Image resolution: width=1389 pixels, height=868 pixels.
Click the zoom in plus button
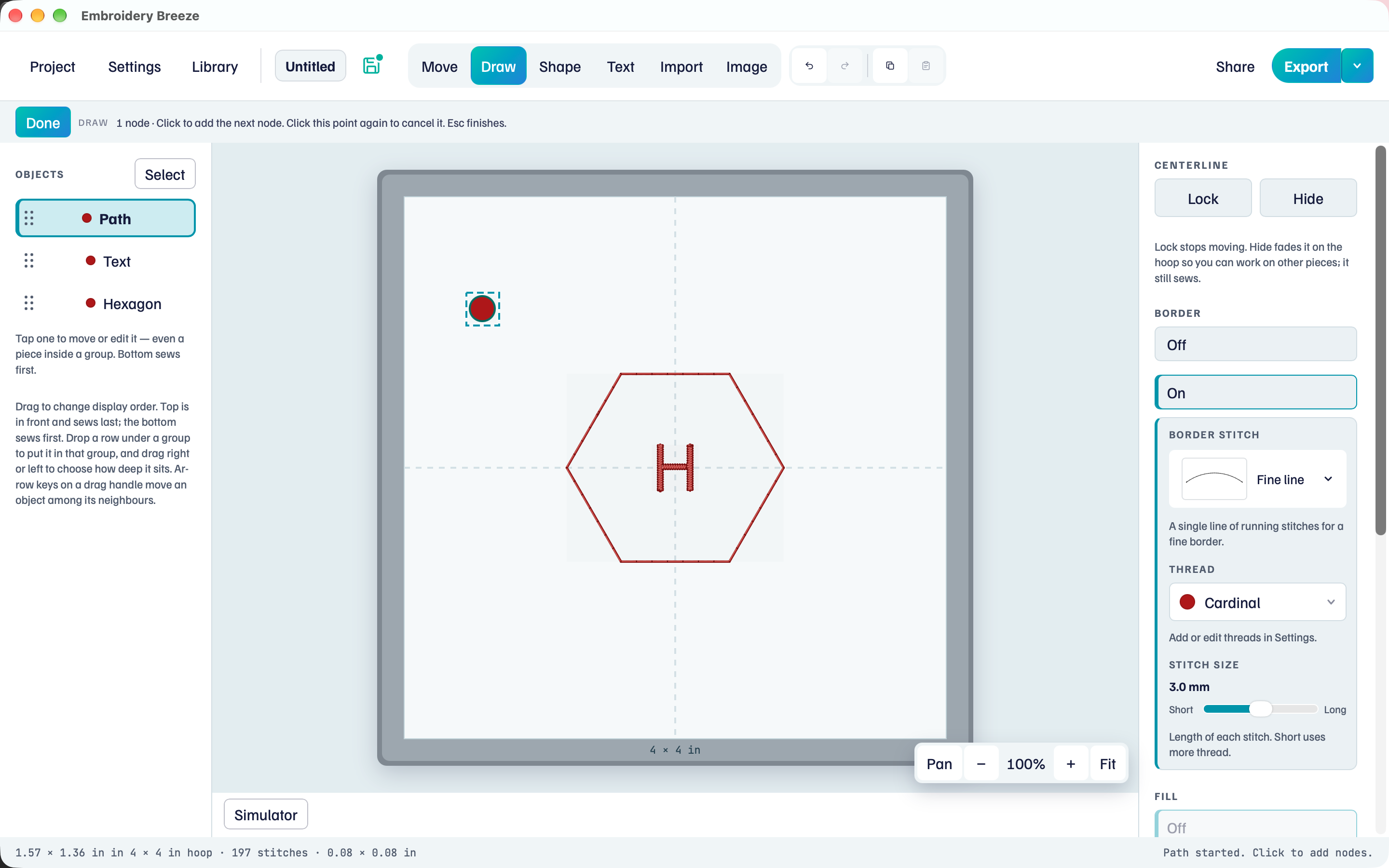[x=1071, y=764]
